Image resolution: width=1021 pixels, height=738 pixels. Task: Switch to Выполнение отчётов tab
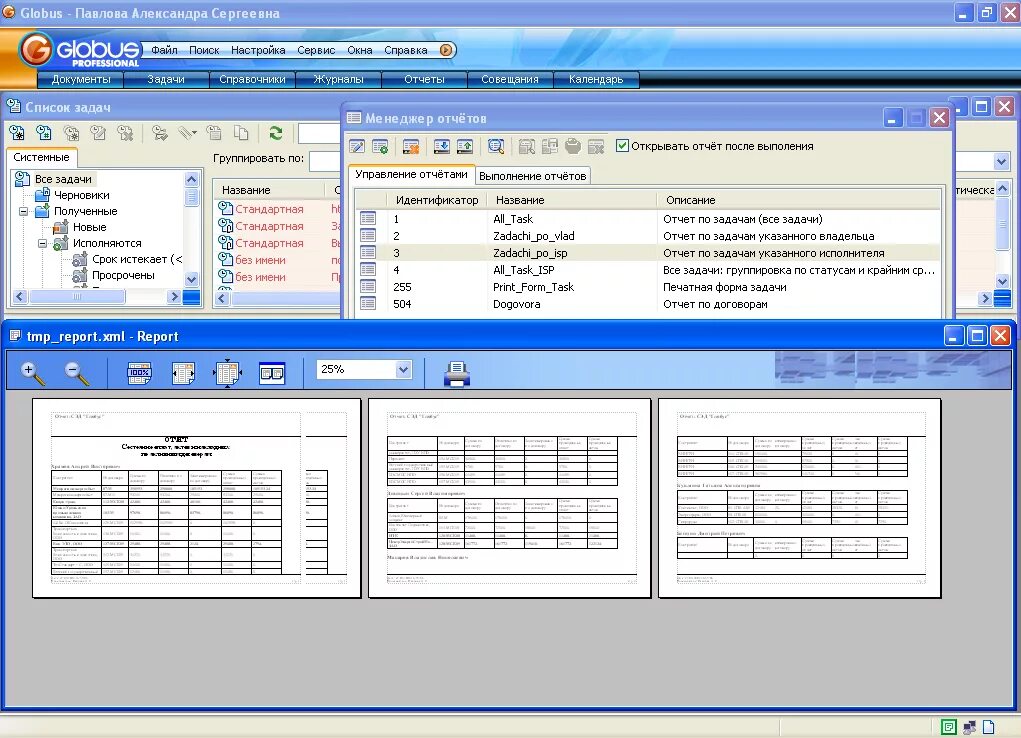(x=533, y=176)
